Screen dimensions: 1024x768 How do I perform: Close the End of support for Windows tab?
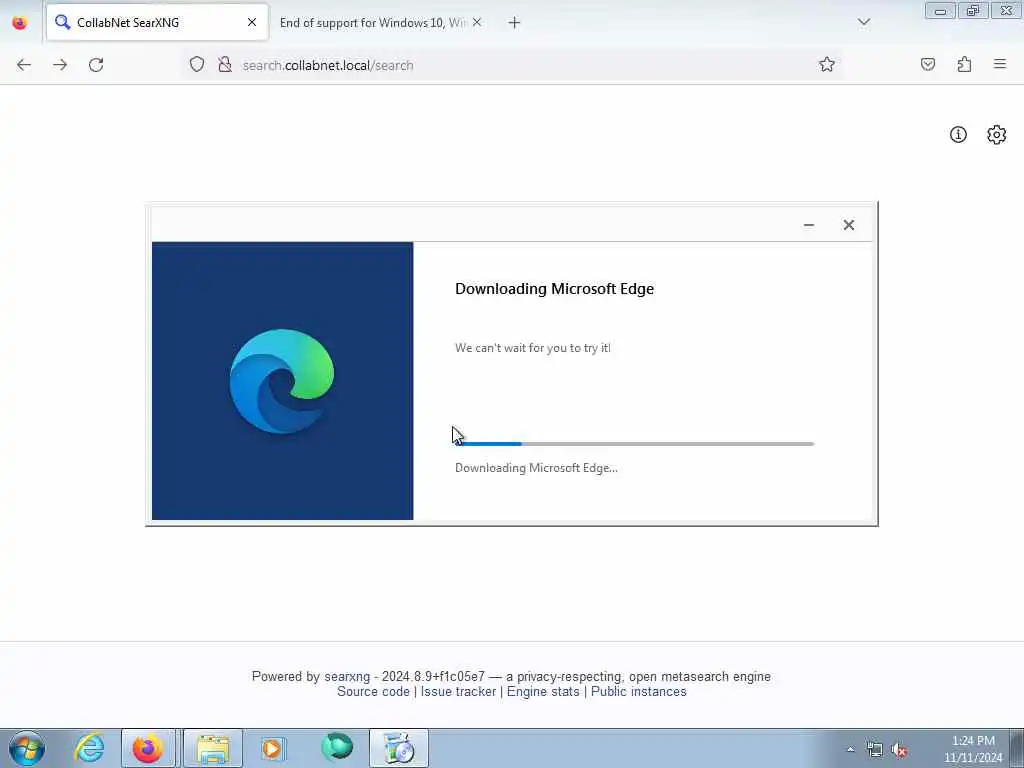(477, 22)
